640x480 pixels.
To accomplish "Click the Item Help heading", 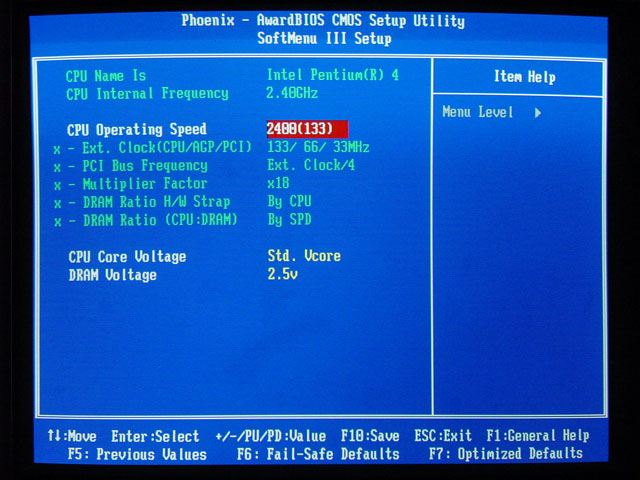I will (x=525, y=77).
